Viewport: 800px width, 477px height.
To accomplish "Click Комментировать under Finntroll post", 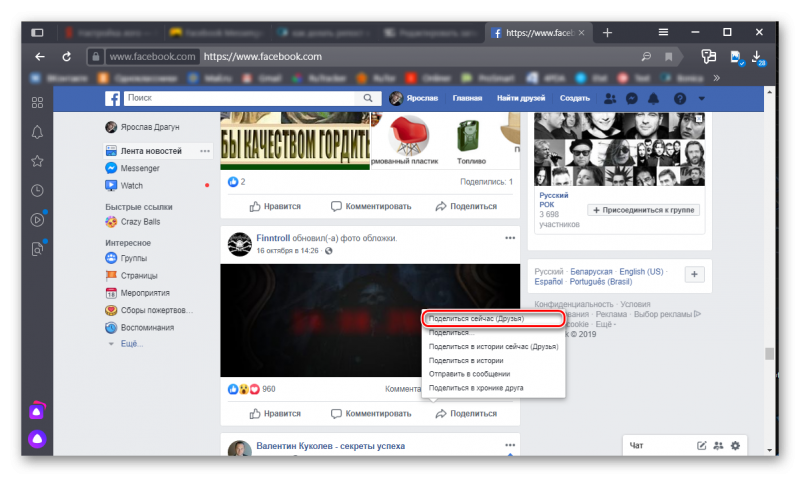I will click(x=371, y=414).
